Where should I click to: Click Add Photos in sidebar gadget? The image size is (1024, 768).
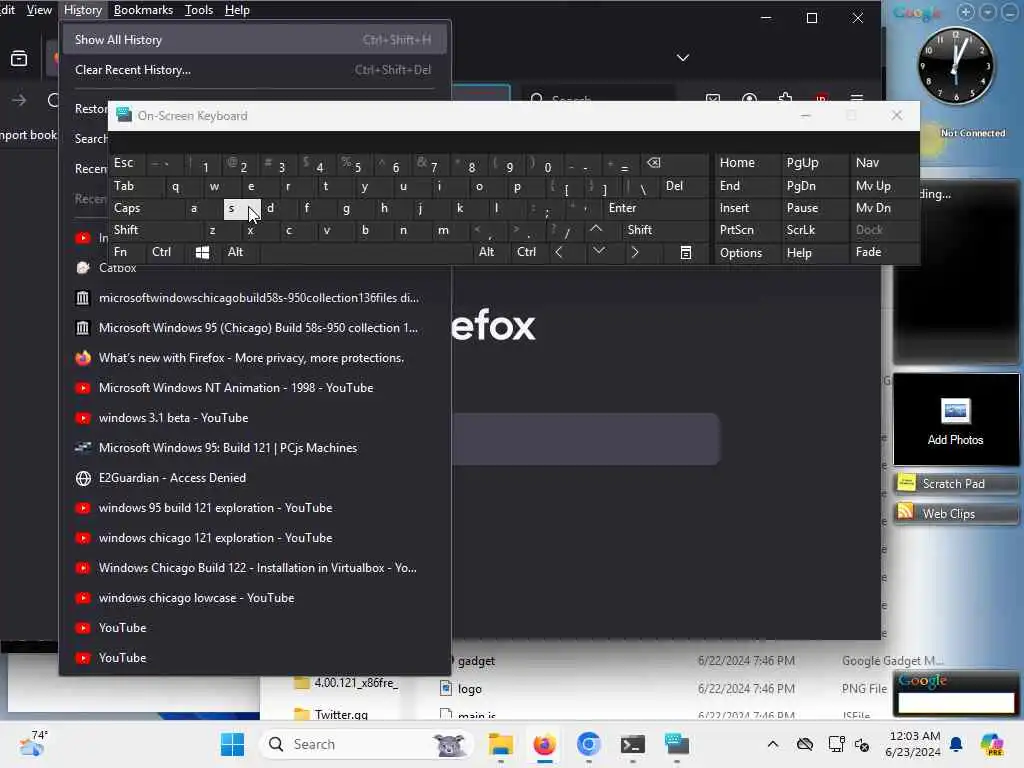[x=955, y=421]
